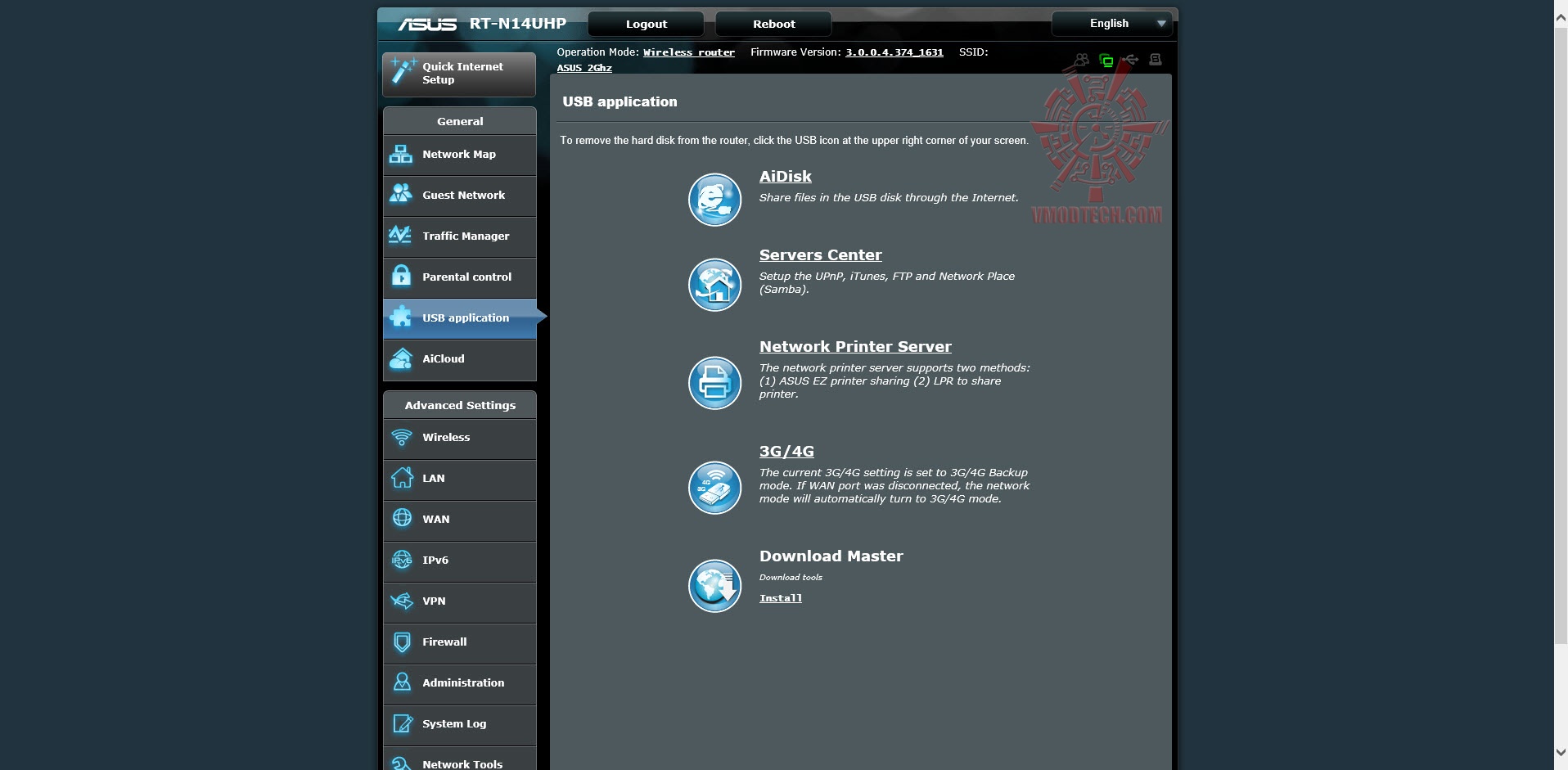Viewport: 1568px width, 770px height.
Task: Go to the Administration page
Action: click(x=459, y=683)
